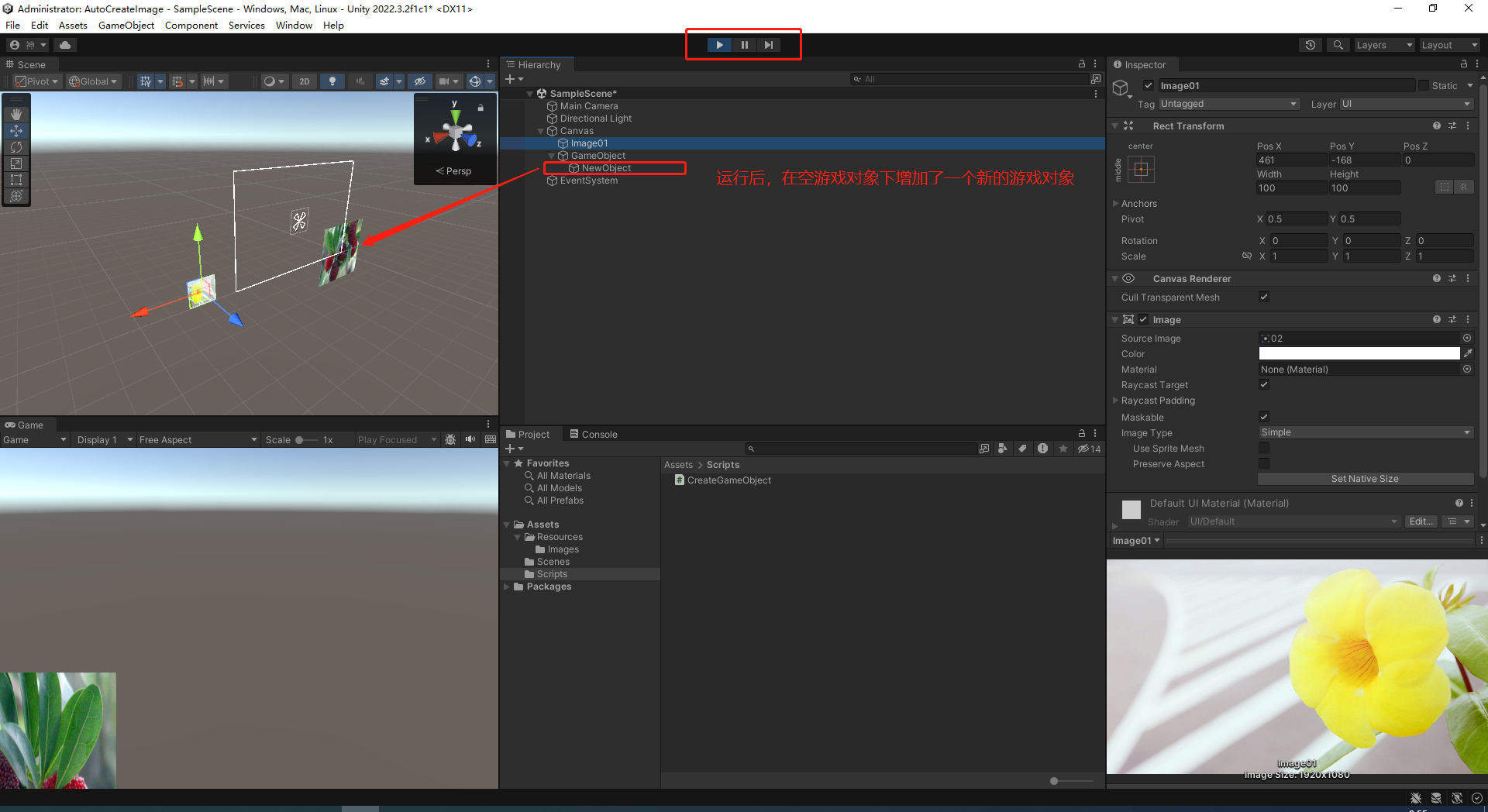1488x812 pixels.
Task: Open Material object picker
Action: point(1467,369)
